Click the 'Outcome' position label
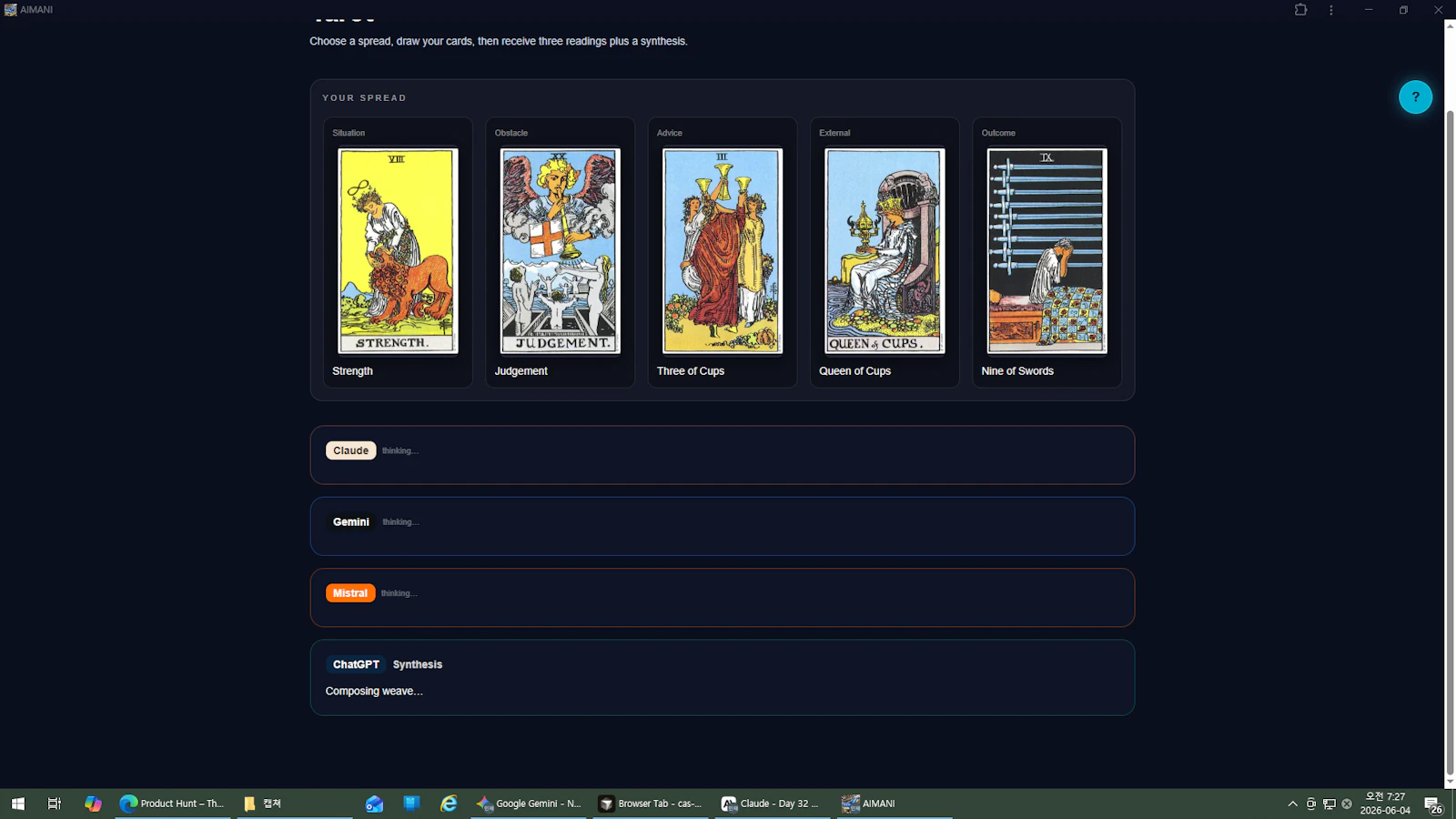Image resolution: width=1456 pixels, height=819 pixels. 998,133
